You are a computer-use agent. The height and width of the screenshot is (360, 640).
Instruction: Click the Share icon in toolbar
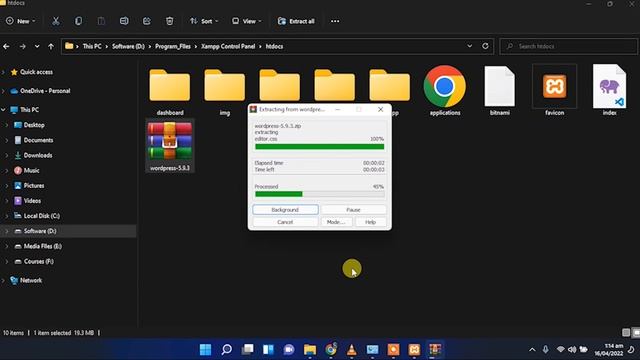[x=147, y=21]
